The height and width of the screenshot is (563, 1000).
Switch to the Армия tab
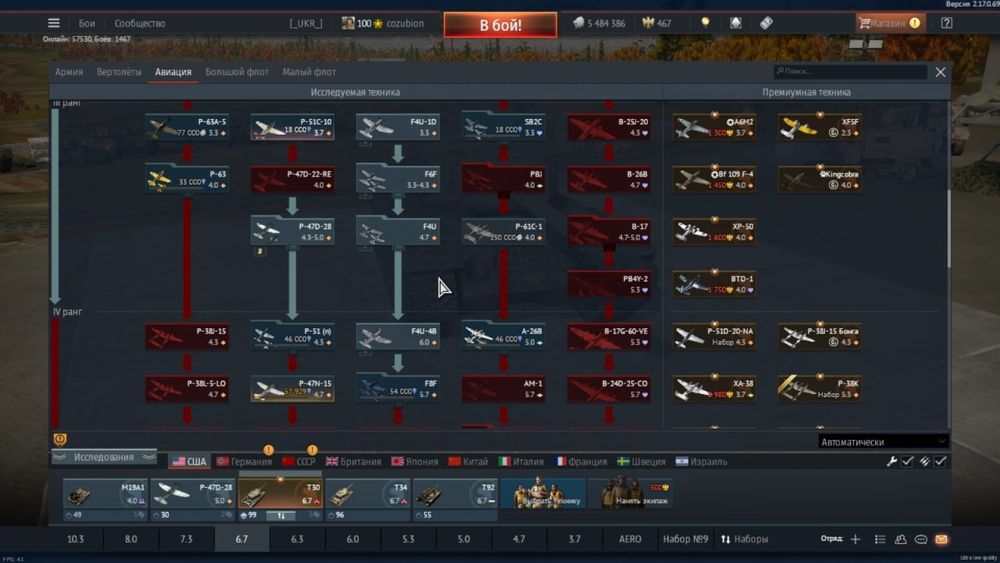(69, 72)
